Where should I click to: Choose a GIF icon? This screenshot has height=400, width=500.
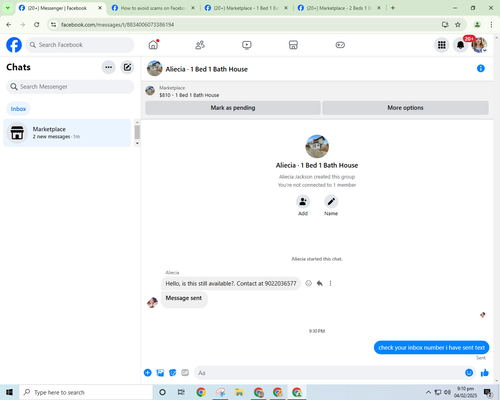coord(185,373)
